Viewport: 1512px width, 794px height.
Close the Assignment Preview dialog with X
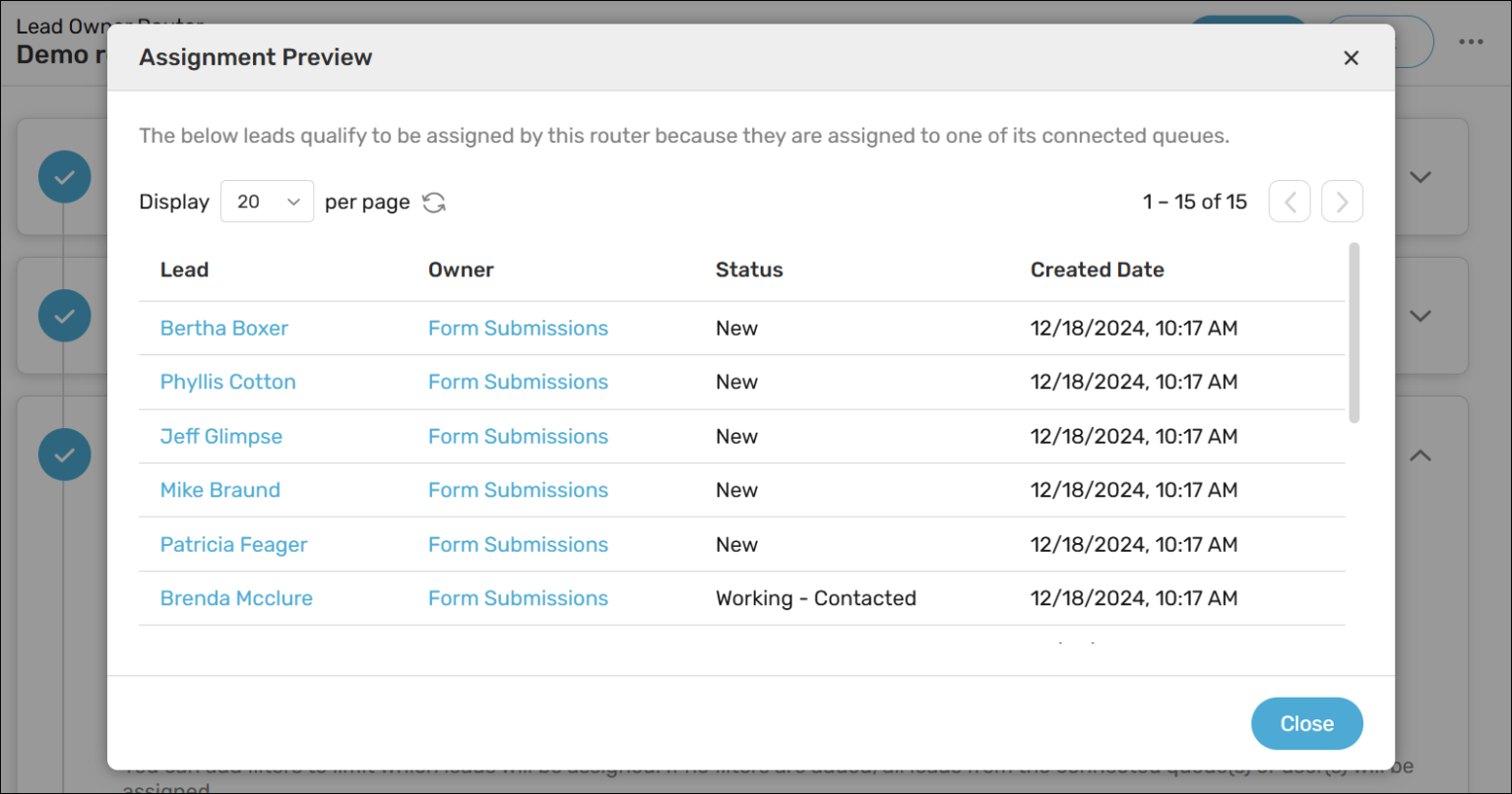pyautogui.click(x=1351, y=58)
